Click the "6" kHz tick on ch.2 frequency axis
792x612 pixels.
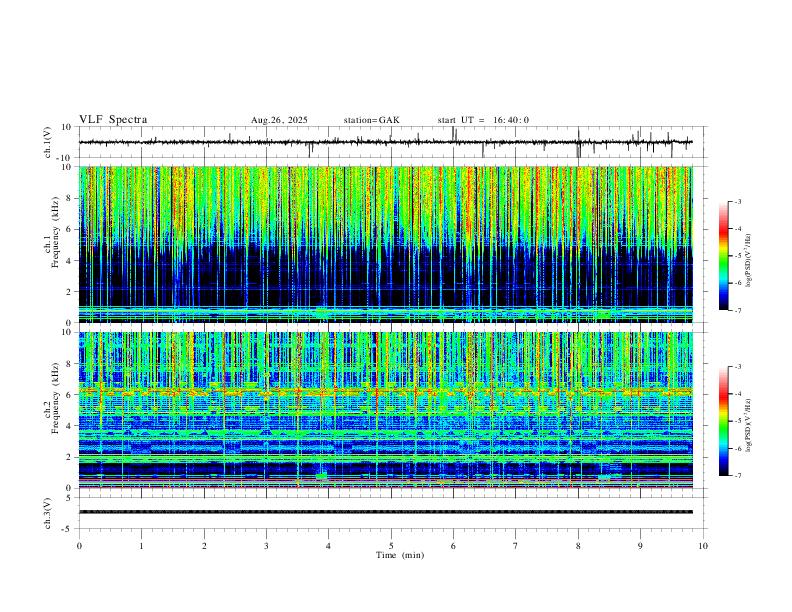[x=70, y=394]
